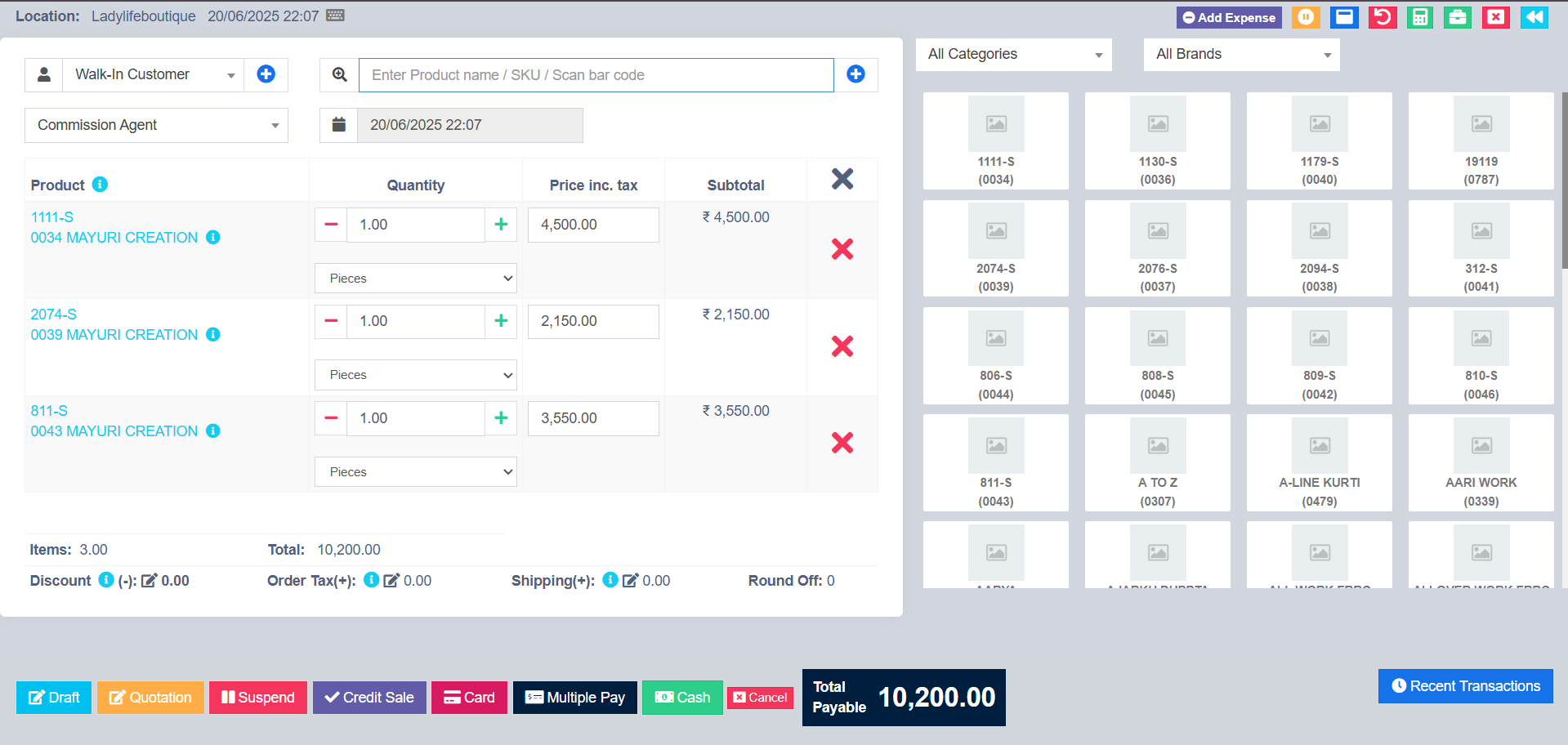The image size is (1568, 745).
Task: Decrease quantity of 811-S with minus
Action: 331,418
